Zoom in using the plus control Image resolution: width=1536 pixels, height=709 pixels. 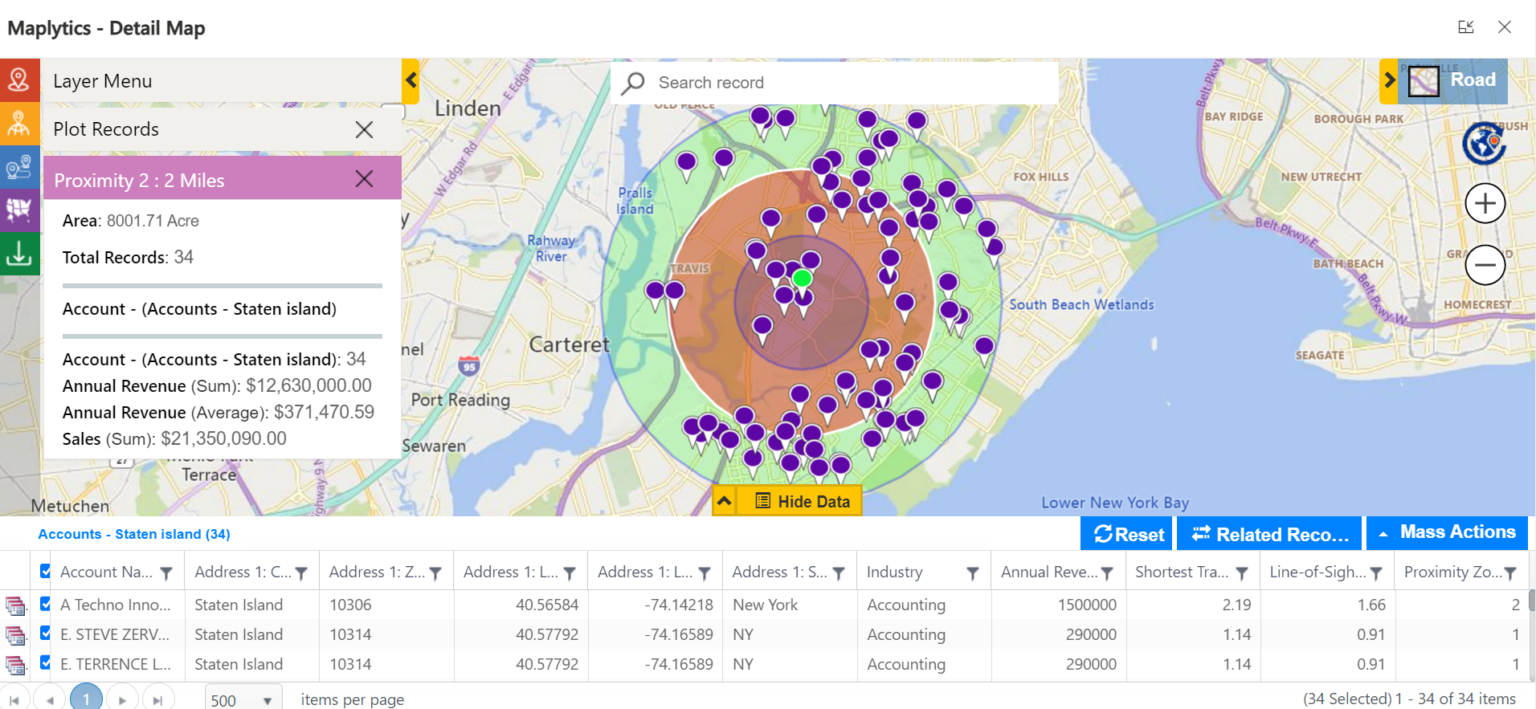point(1485,203)
